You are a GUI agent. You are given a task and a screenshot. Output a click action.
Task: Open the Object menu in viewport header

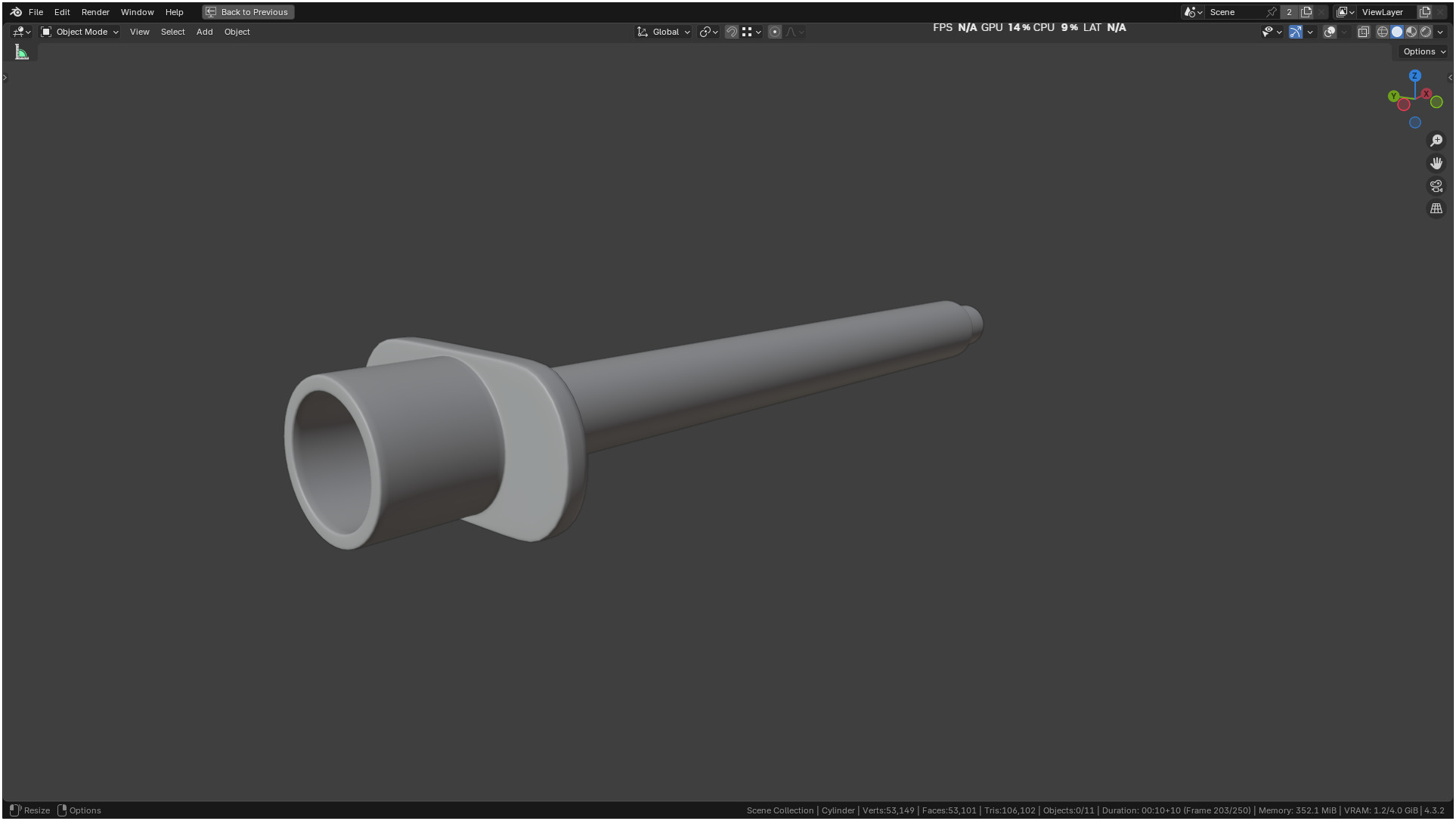pyautogui.click(x=237, y=32)
